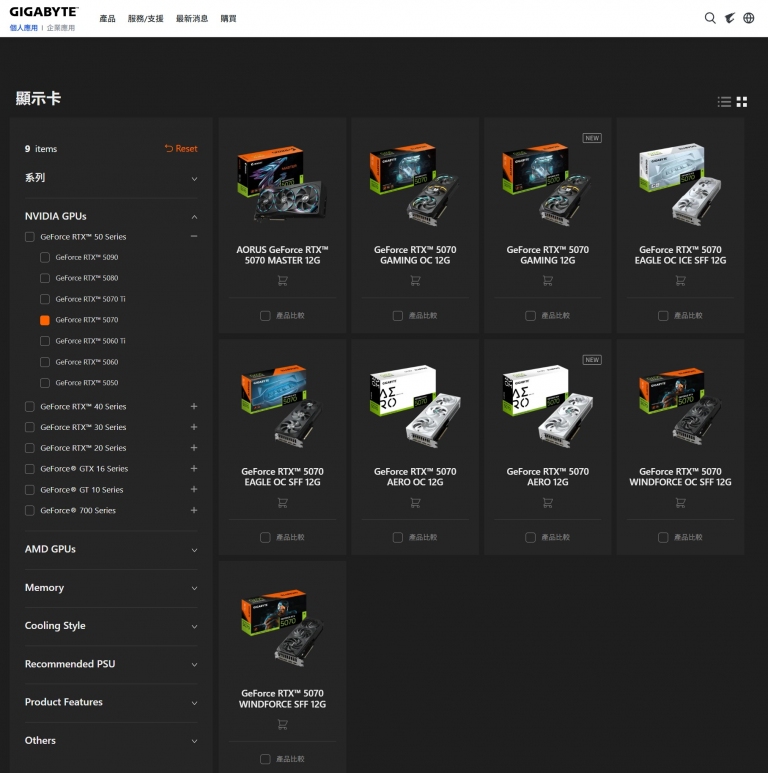Click cart icon under EAGLE OC SFF 12G
768x773 pixels.
(x=282, y=503)
